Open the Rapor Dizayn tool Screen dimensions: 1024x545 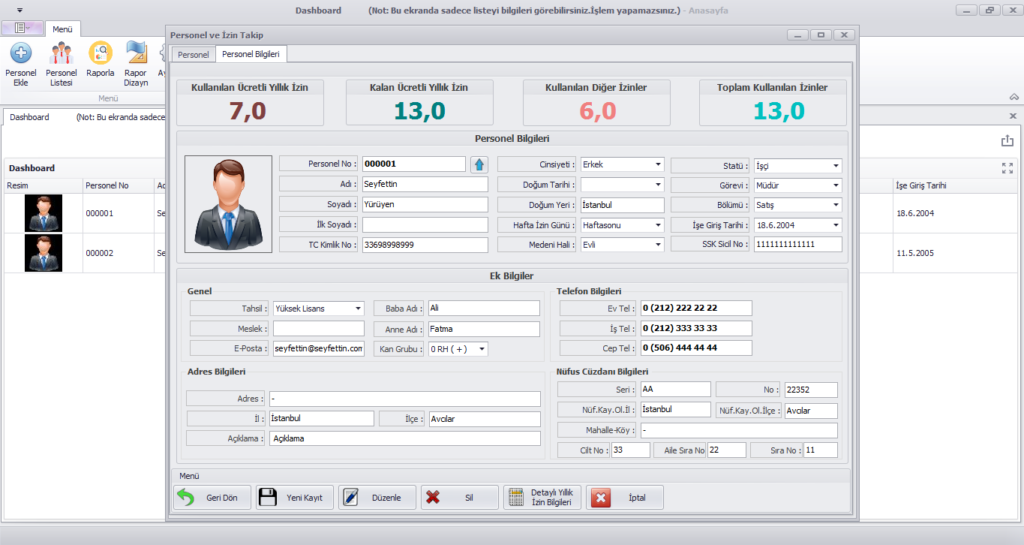tap(136, 53)
